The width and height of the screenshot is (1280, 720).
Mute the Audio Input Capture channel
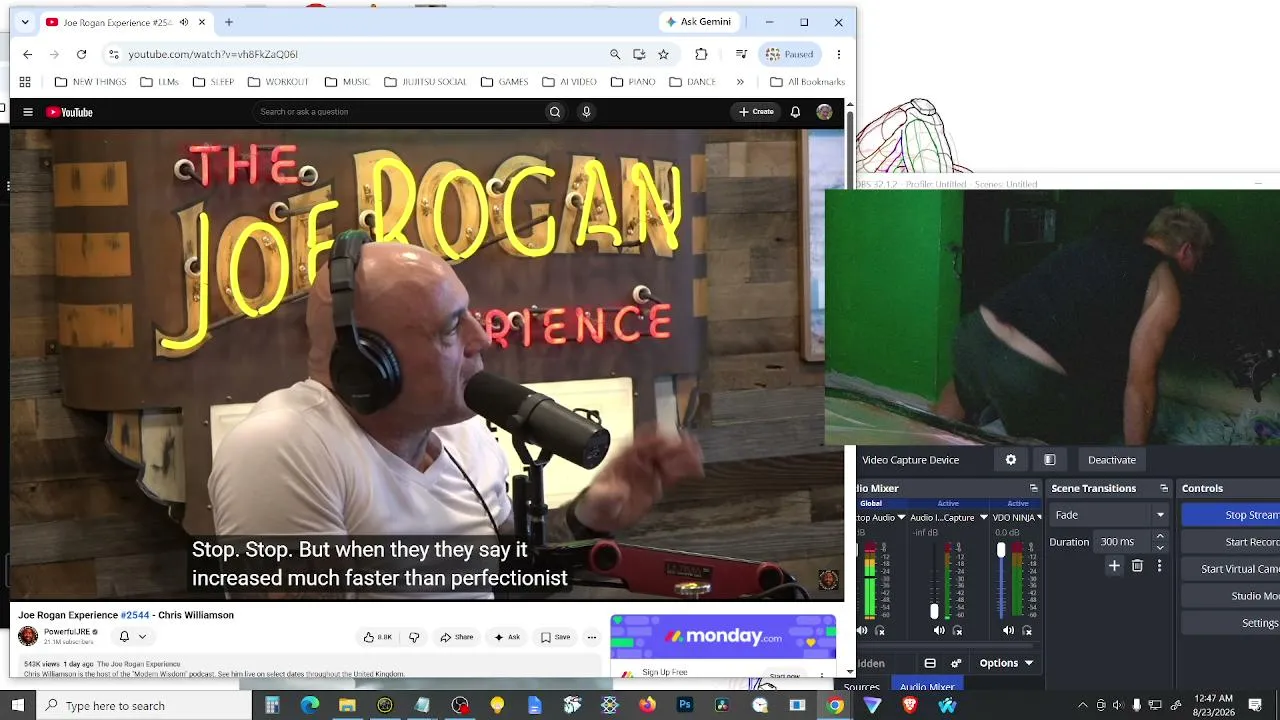pos(939,631)
